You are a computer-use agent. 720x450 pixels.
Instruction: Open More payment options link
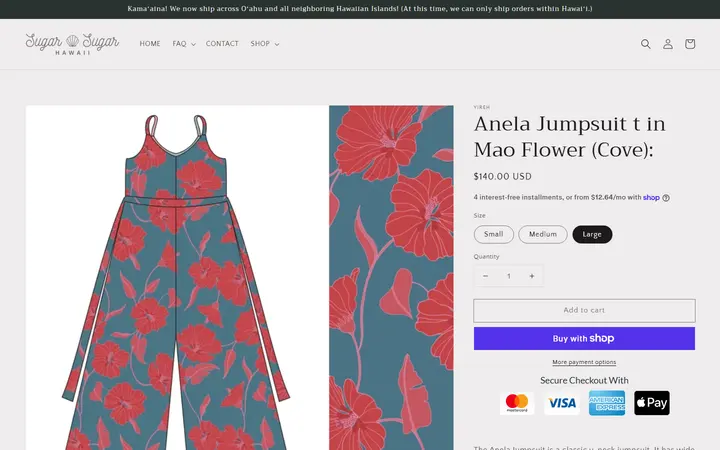pos(584,362)
